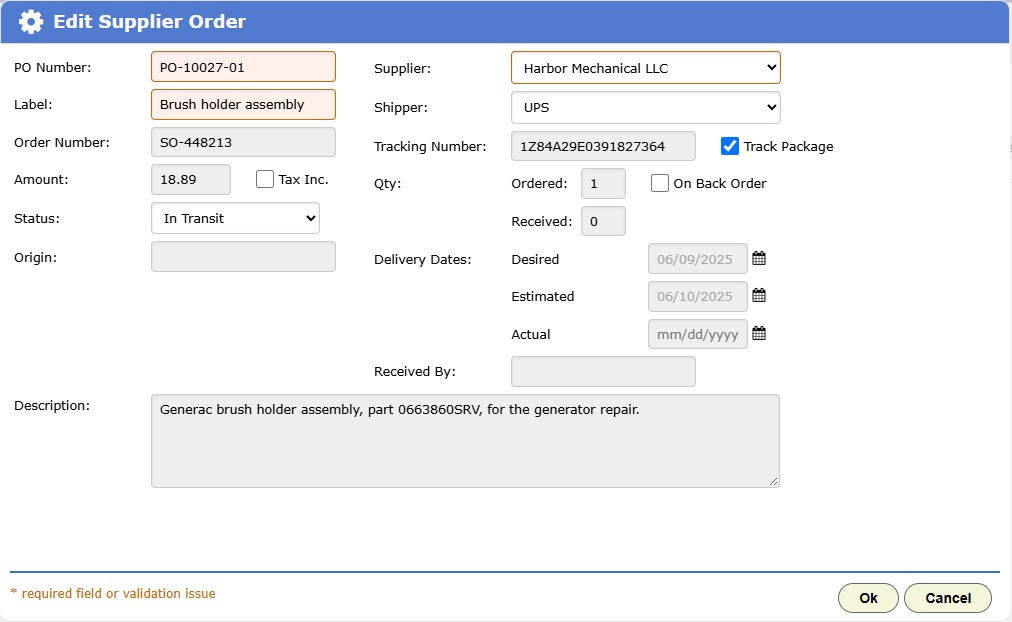This screenshot has height=622, width=1012.
Task: Open the calendar picker for Estimated date
Action: (759, 296)
